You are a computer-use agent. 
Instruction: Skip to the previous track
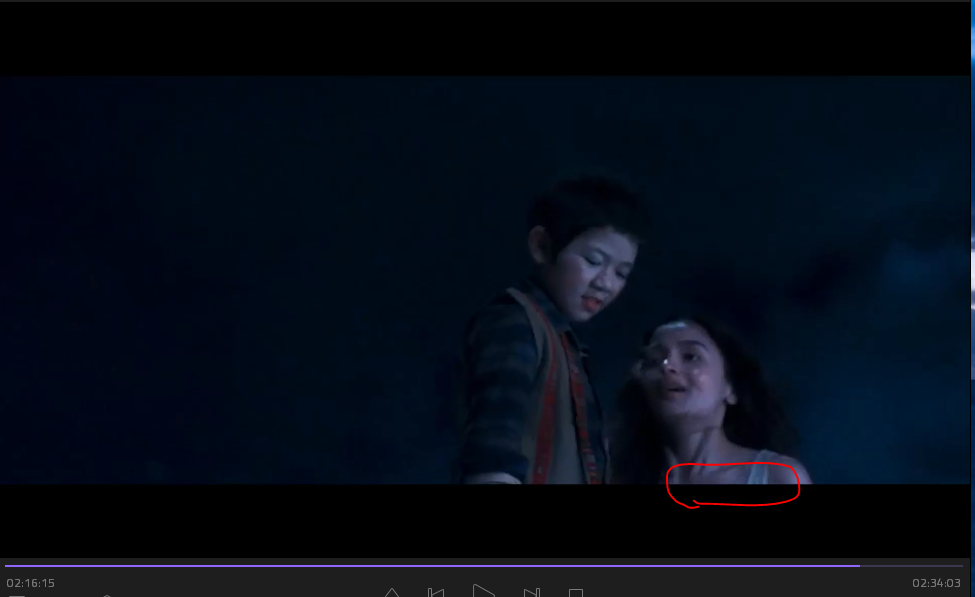pyautogui.click(x=435, y=592)
